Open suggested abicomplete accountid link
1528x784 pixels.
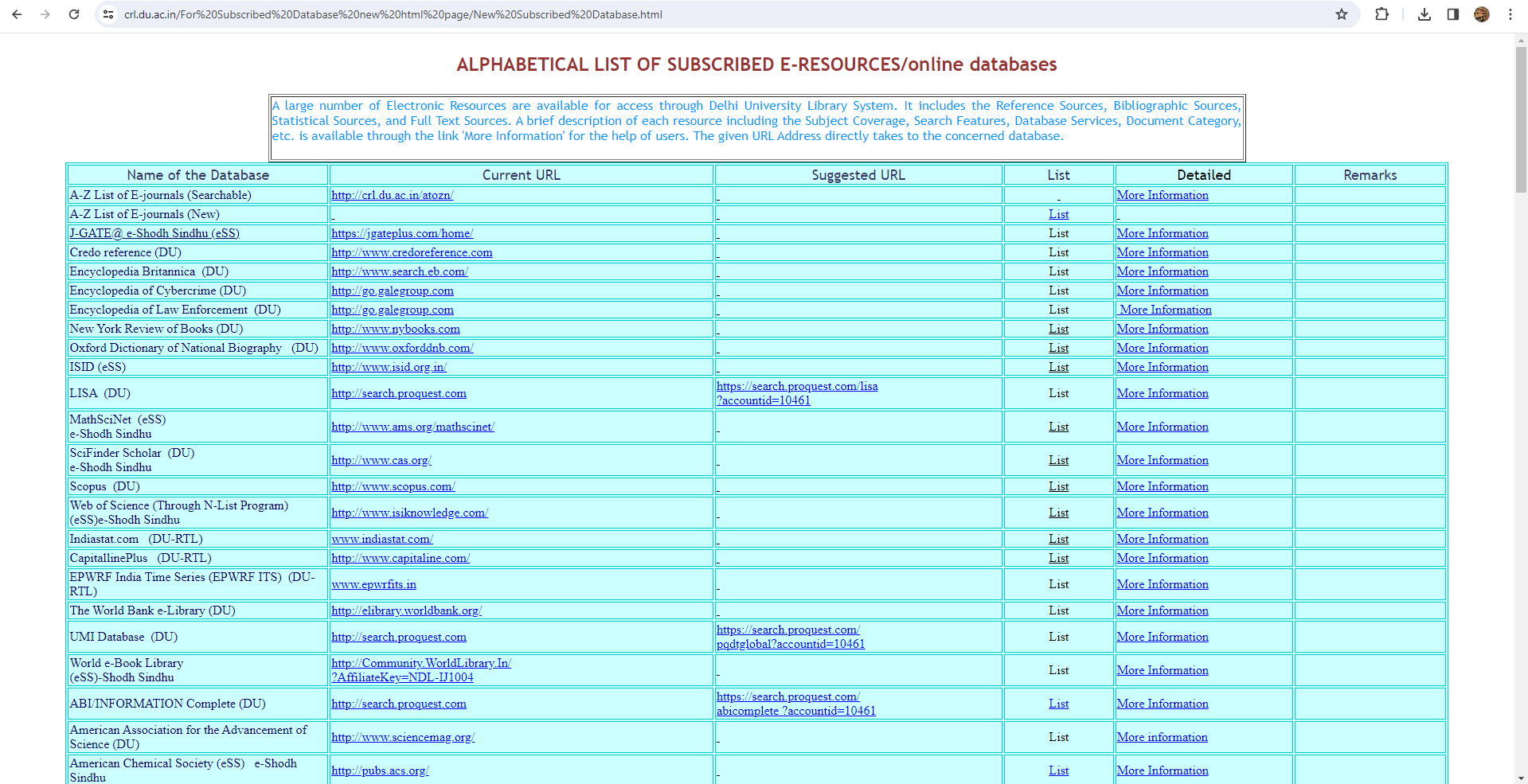[796, 704]
